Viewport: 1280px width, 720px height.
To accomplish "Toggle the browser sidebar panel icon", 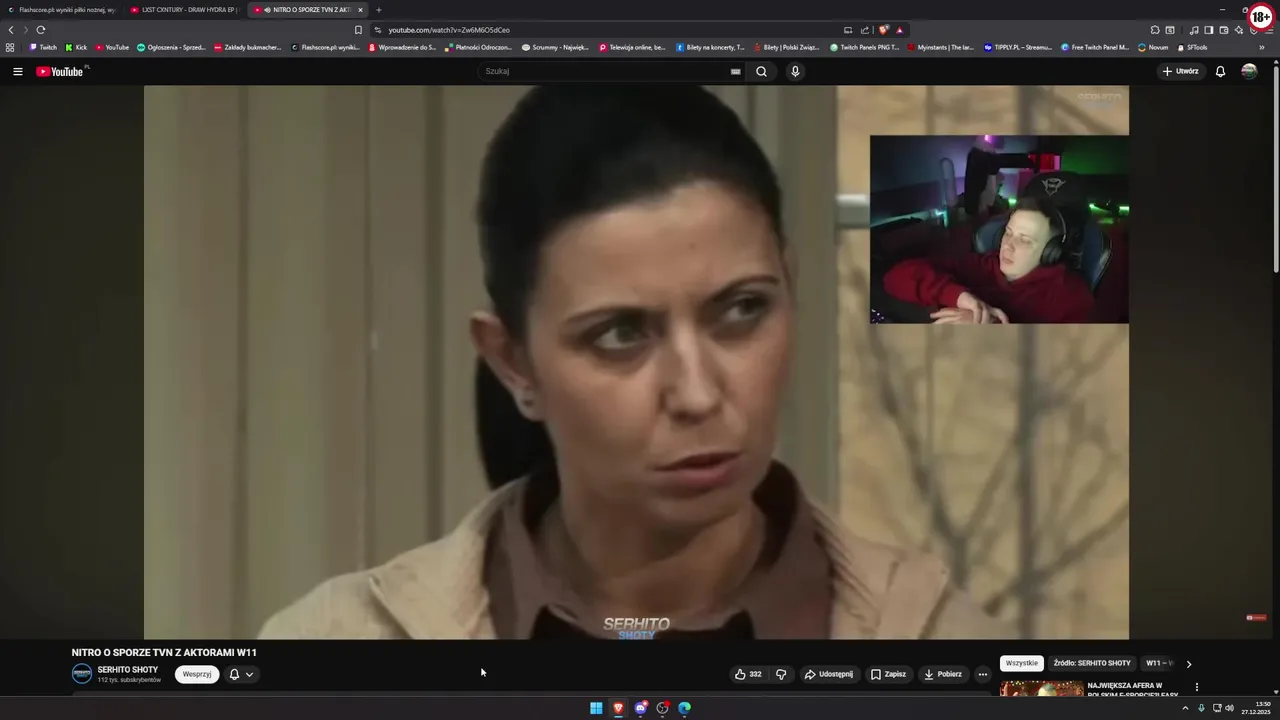I will pyautogui.click(x=1209, y=30).
